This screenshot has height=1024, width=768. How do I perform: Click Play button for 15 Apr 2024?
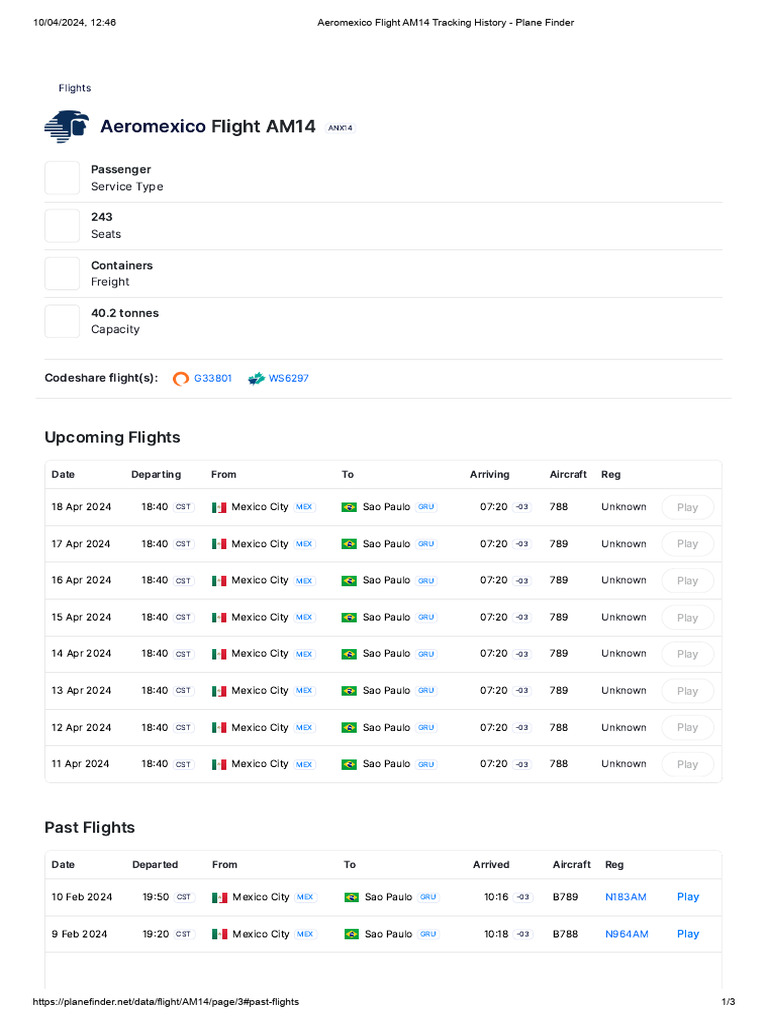688,618
